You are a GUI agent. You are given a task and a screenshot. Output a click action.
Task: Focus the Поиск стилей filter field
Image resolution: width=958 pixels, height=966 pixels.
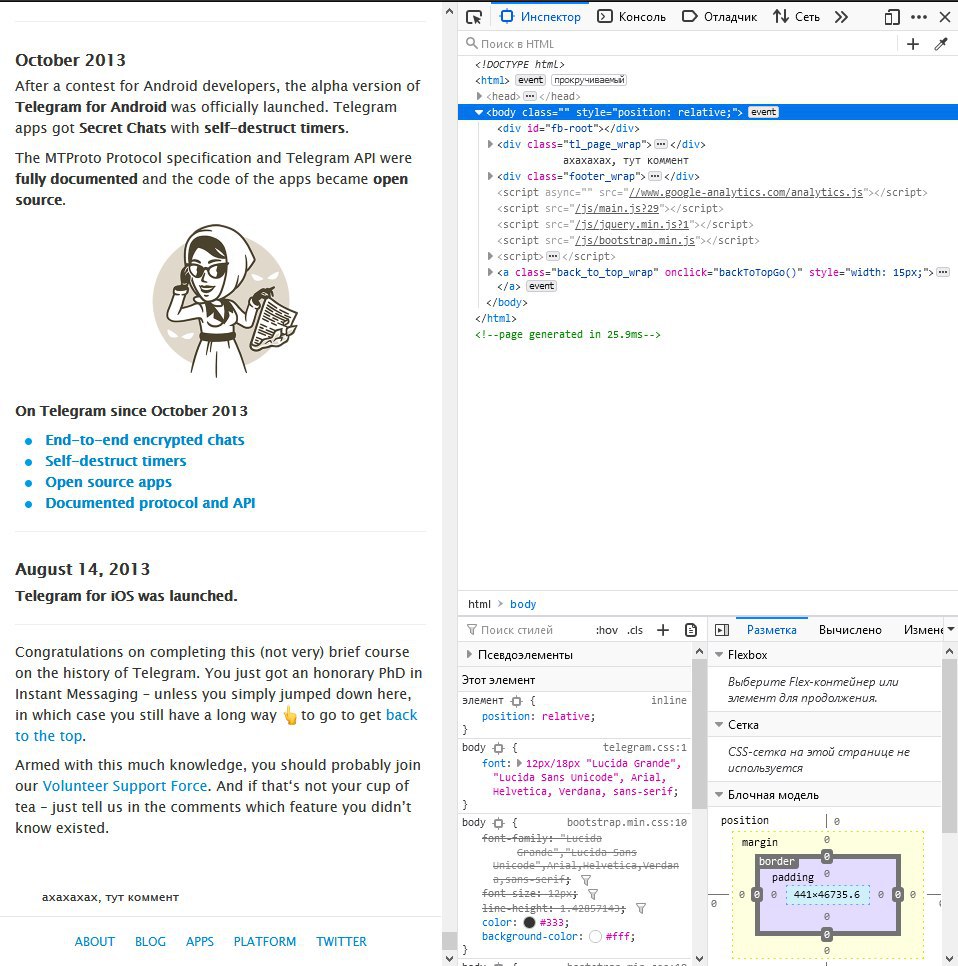524,630
